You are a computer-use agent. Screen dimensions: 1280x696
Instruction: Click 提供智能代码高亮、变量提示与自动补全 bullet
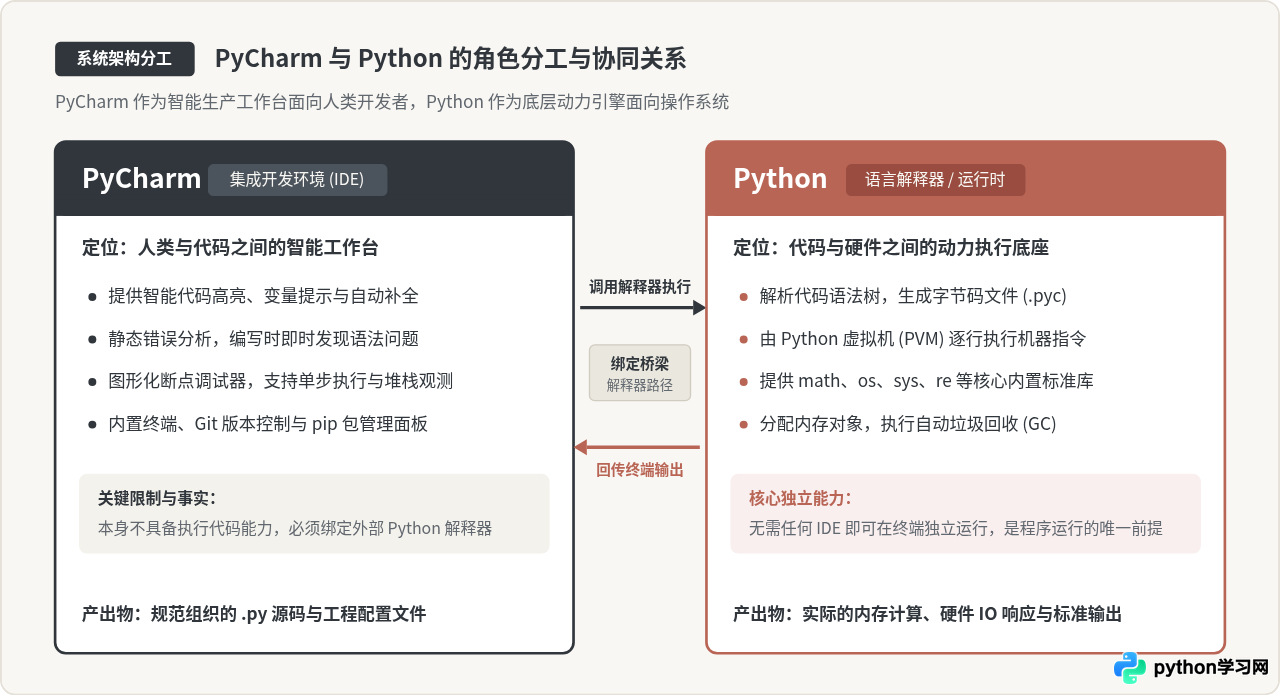(x=264, y=296)
